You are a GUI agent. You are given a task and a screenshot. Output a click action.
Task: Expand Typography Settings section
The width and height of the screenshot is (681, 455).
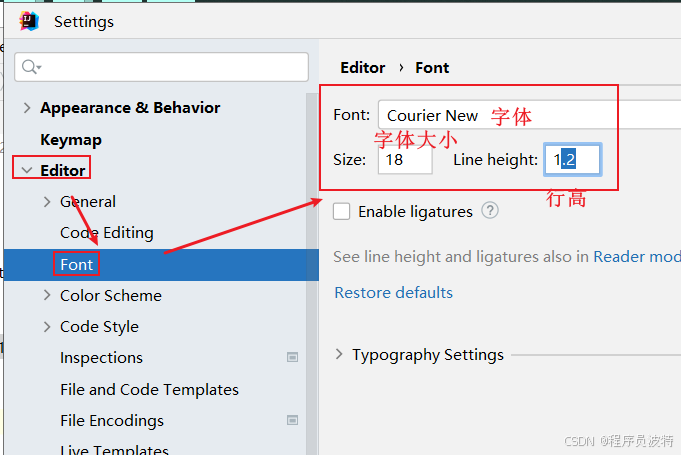(339, 354)
